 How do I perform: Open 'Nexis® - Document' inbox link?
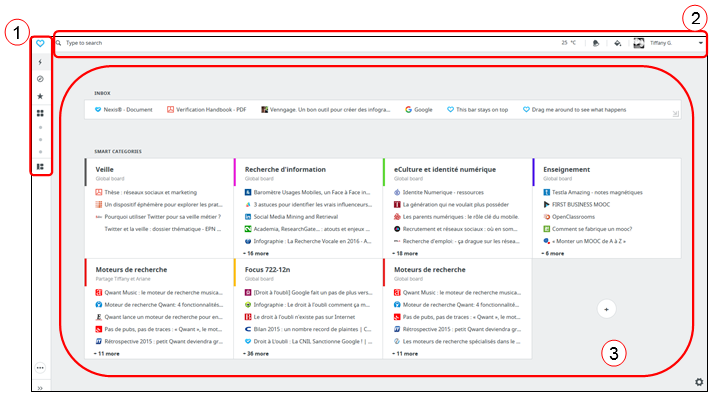click(124, 109)
